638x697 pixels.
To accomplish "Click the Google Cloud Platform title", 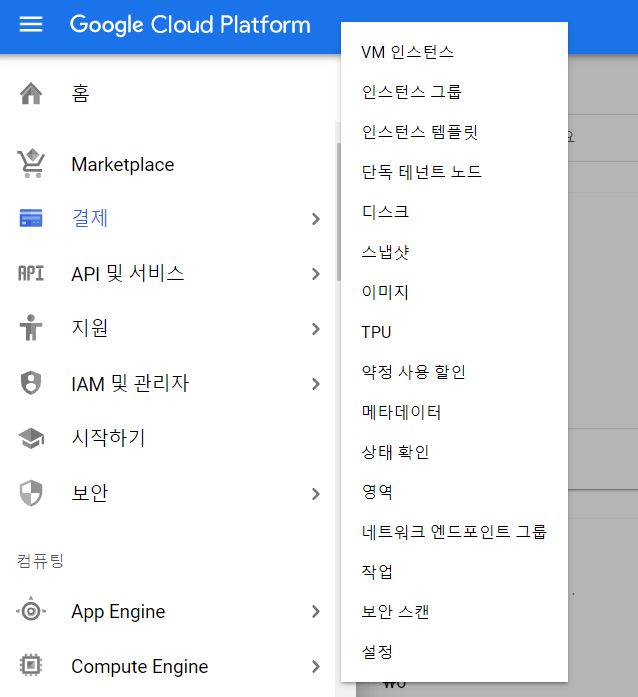I will (190, 25).
